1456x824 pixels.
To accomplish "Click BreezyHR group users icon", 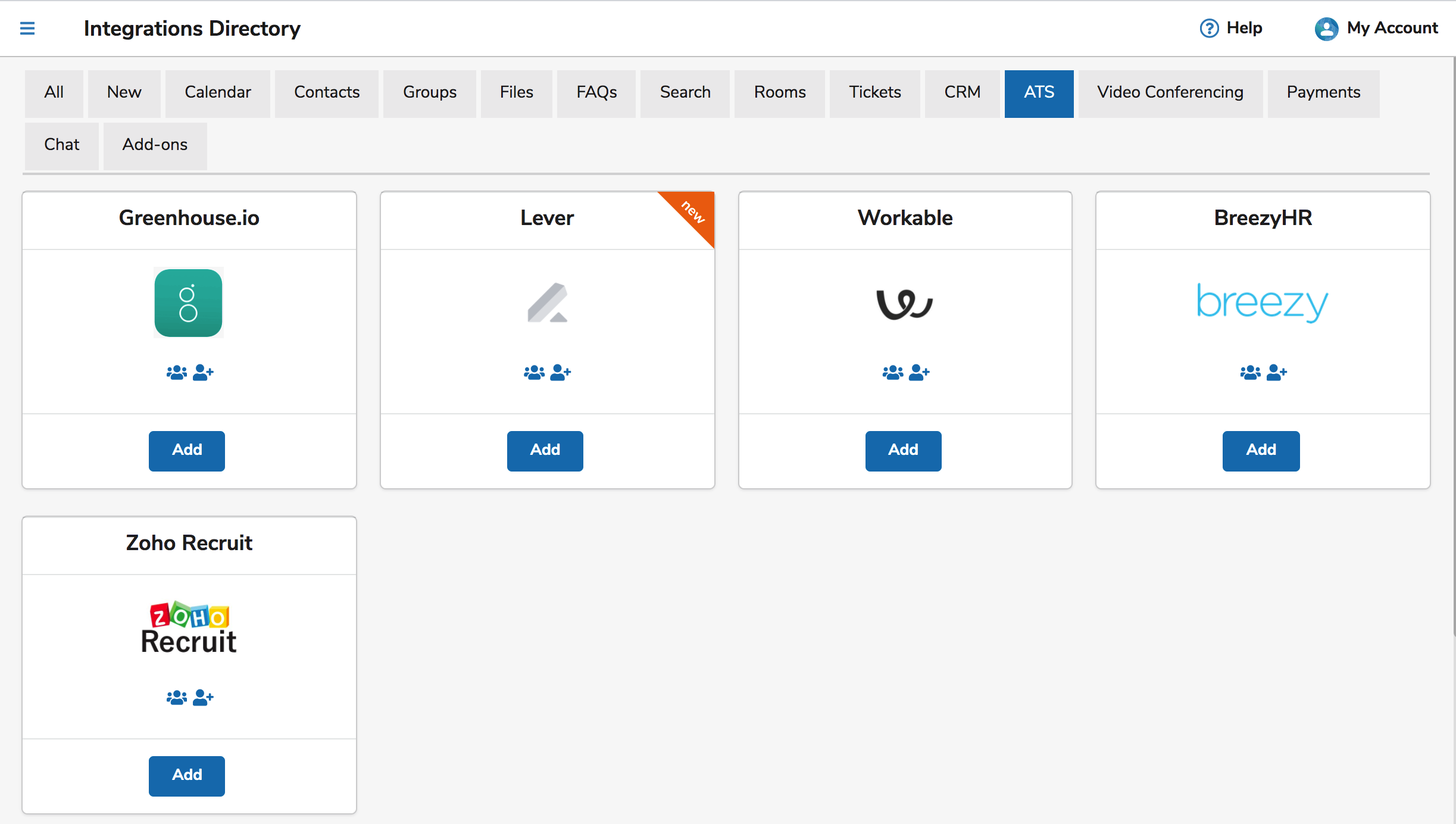I will click(1251, 373).
